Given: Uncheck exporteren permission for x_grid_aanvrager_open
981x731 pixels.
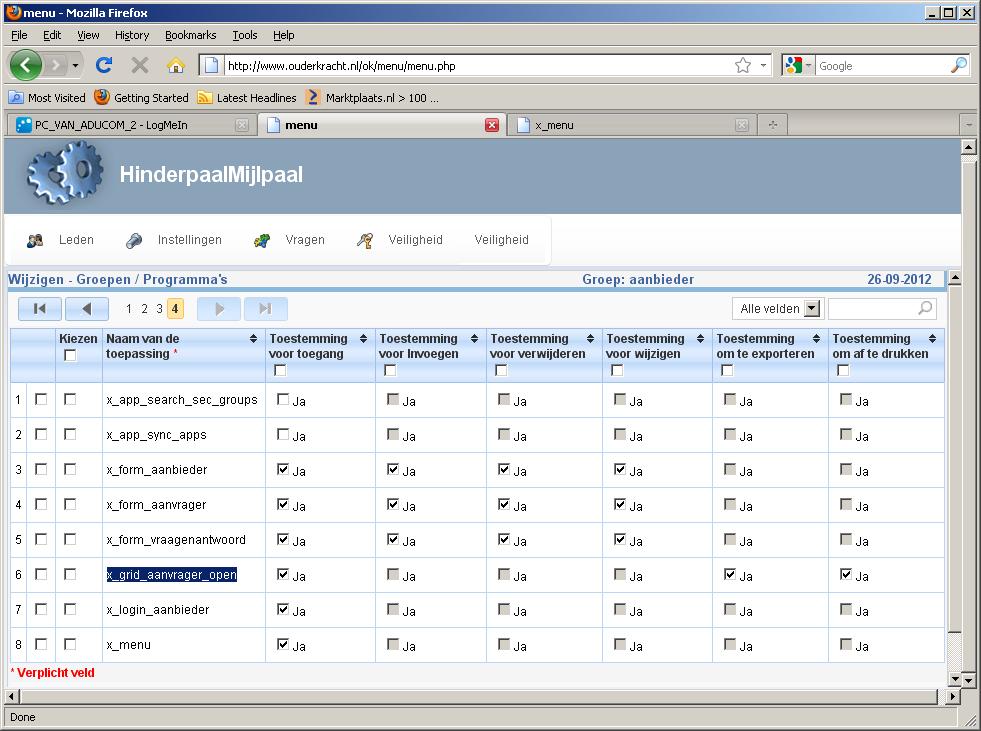Looking at the screenshot, I should pyautogui.click(x=729, y=574).
